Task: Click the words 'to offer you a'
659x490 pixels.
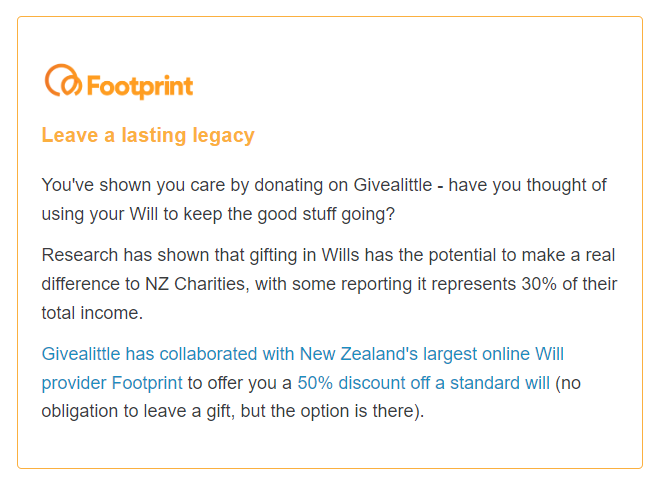Action: click(x=240, y=383)
